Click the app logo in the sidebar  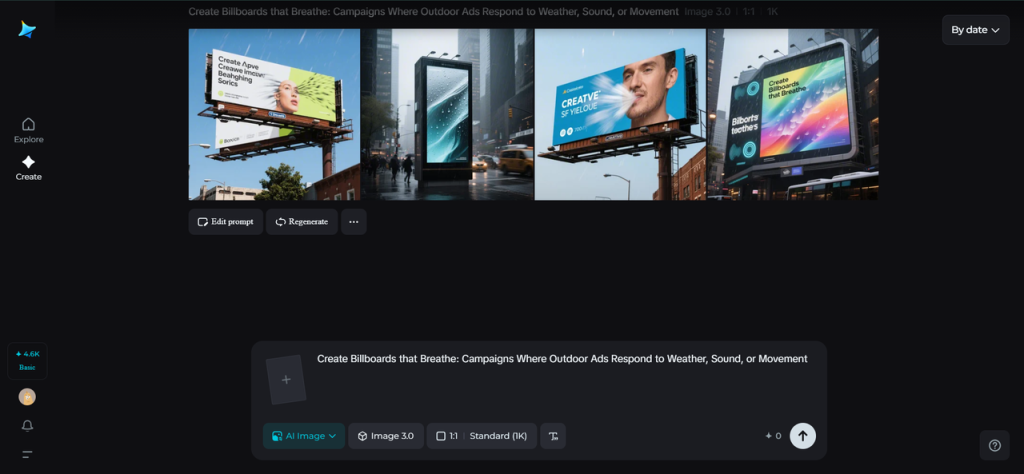click(x=27, y=29)
